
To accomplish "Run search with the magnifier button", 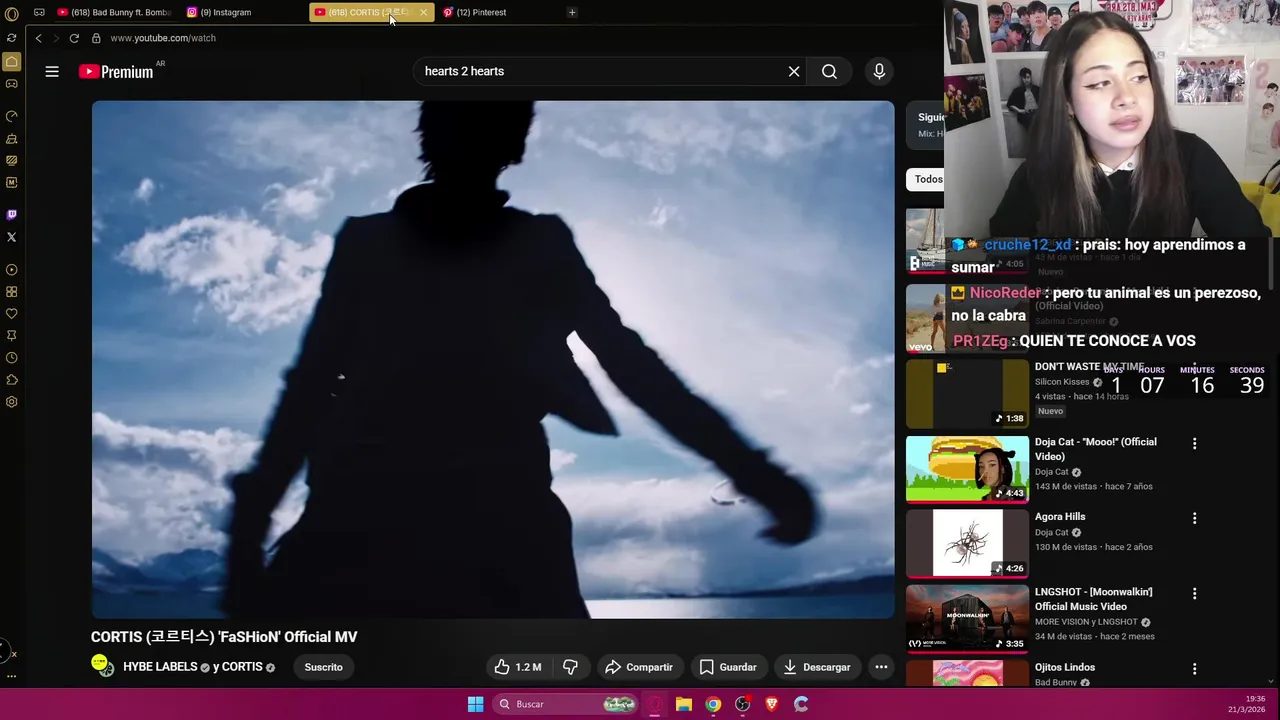I will pos(829,71).
